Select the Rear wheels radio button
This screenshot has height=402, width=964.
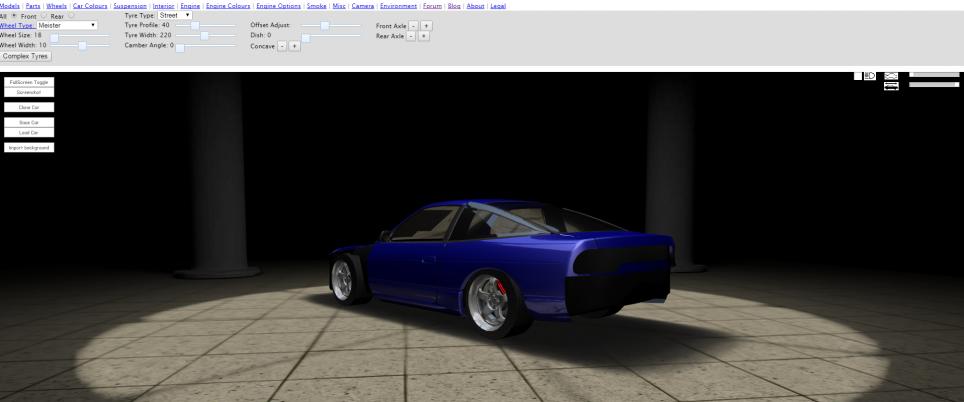[x=71, y=15]
